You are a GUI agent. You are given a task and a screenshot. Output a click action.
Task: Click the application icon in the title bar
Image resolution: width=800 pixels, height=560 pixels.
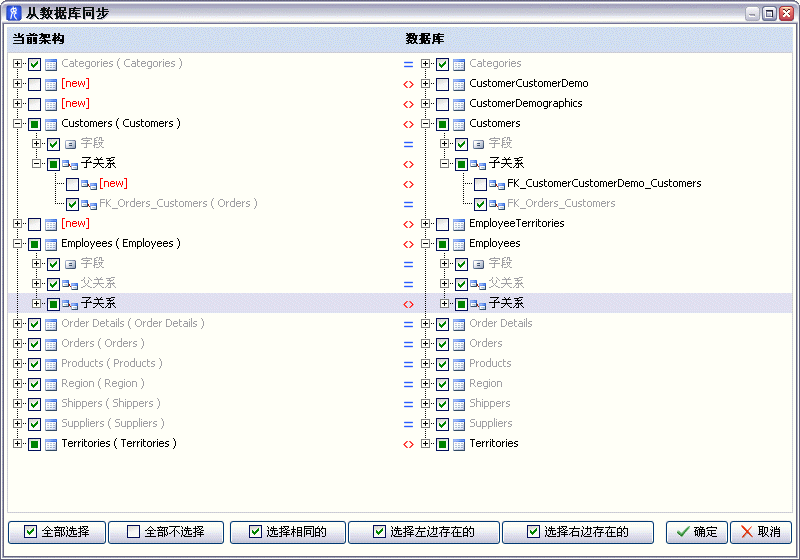click(x=14, y=13)
